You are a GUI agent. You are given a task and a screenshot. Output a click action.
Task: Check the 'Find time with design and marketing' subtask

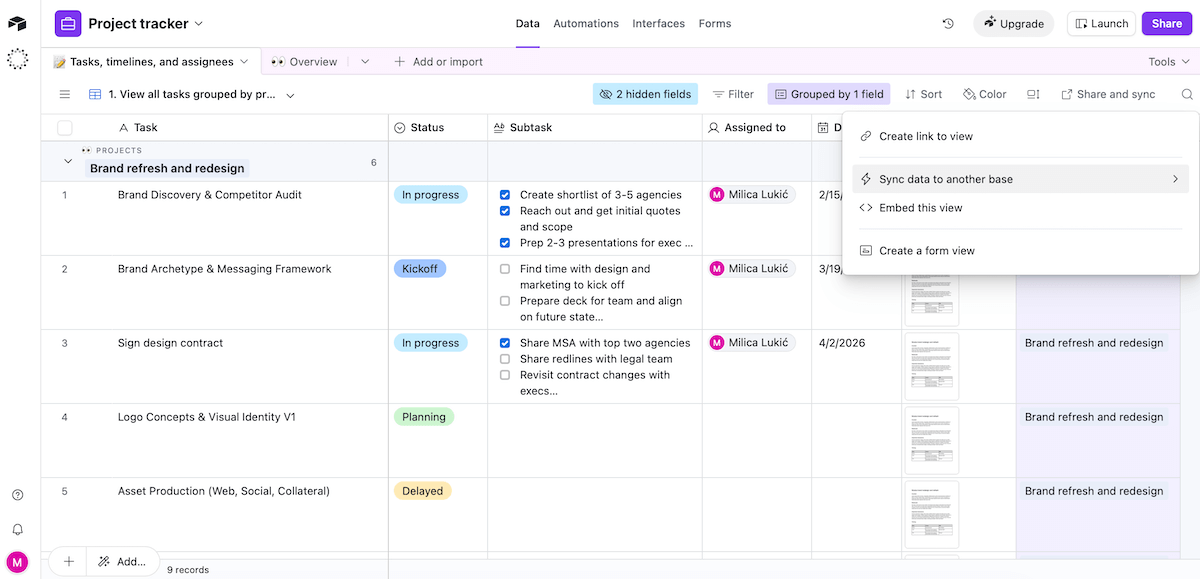pos(506,268)
